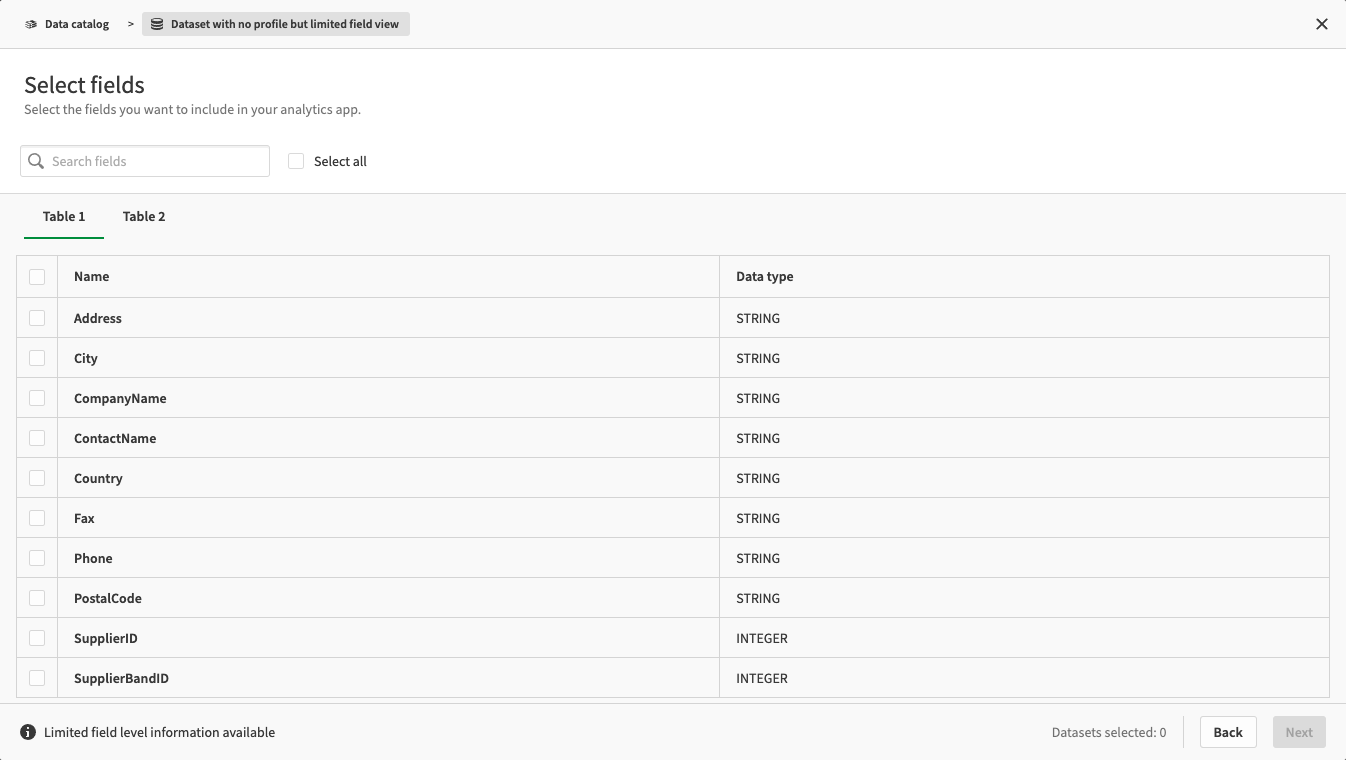The height and width of the screenshot is (760, 1346).
Task: Click the search magnifier icon
Action: pyautogui.click(x=37, y=161)
